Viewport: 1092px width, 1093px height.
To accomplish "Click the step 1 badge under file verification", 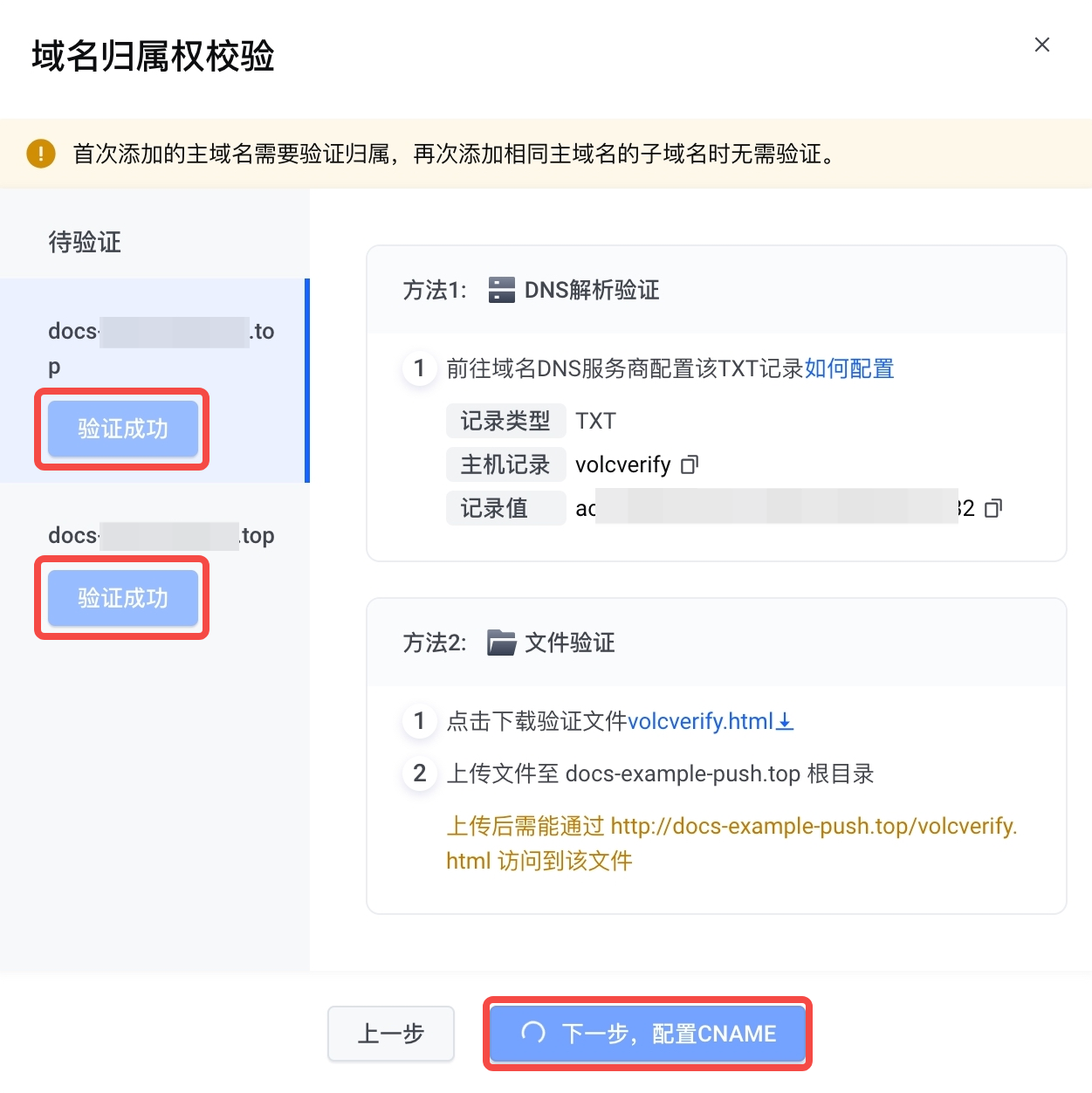I will [419, 721].
